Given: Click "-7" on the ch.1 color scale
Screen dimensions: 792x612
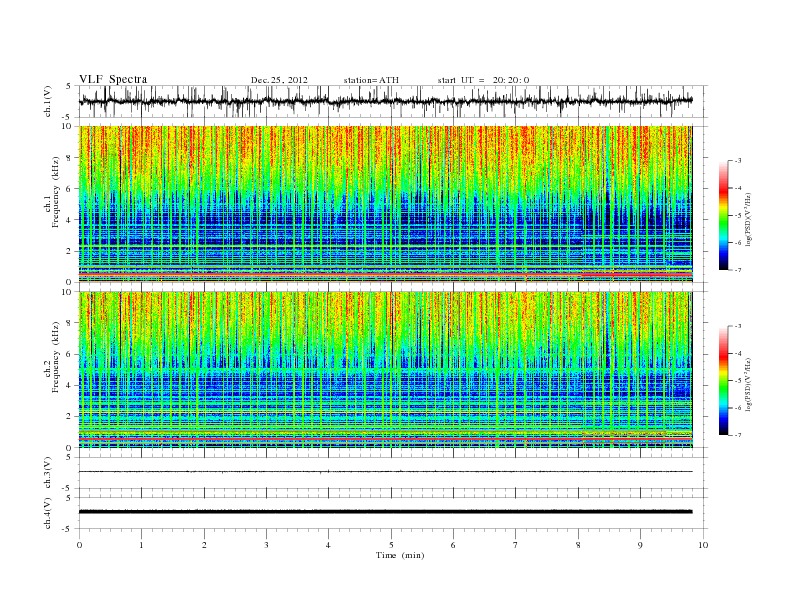Looking at the screenshot, I should [738, 270].
